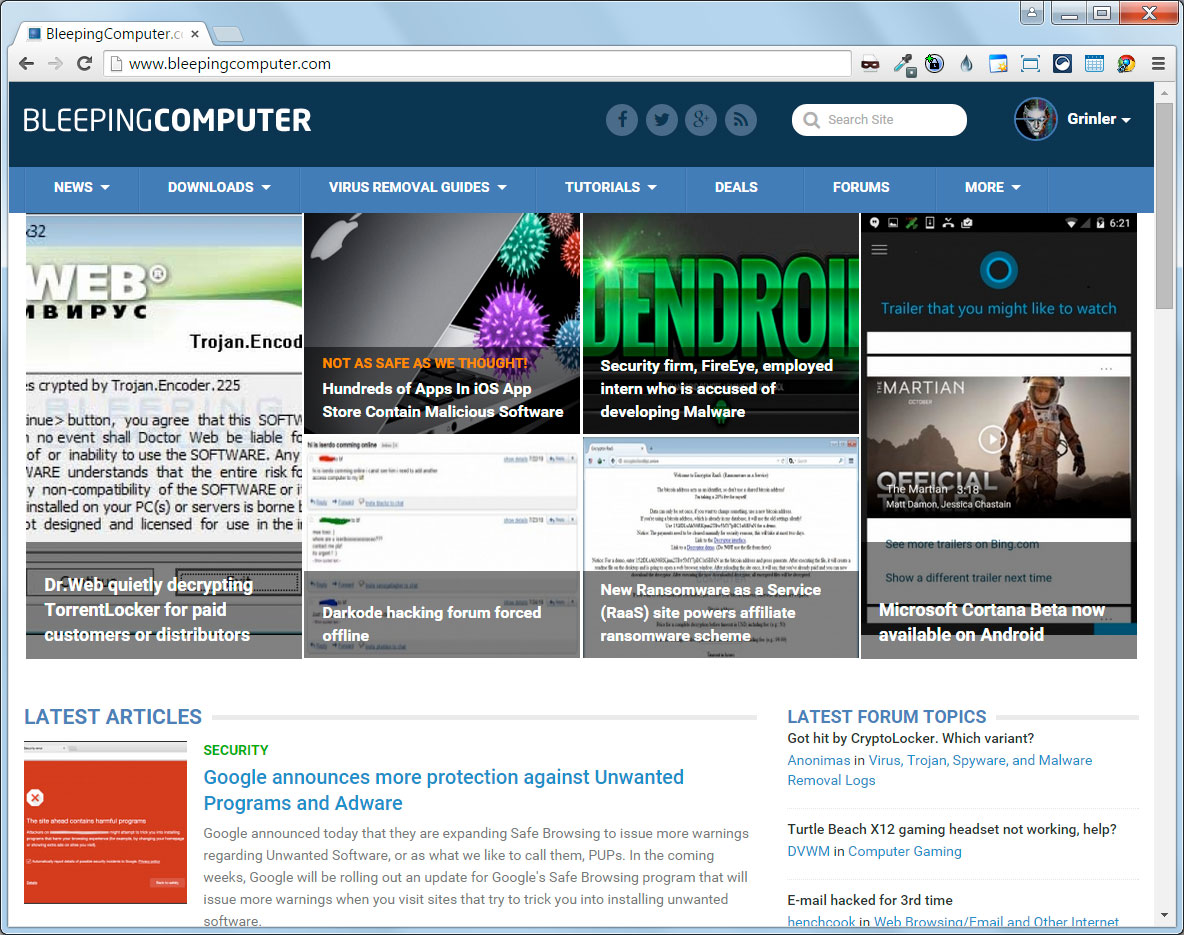Click the BLEEPINGCOMPUTER site logo
Viewport: 1184px width, 935px height.
point(167,120)
